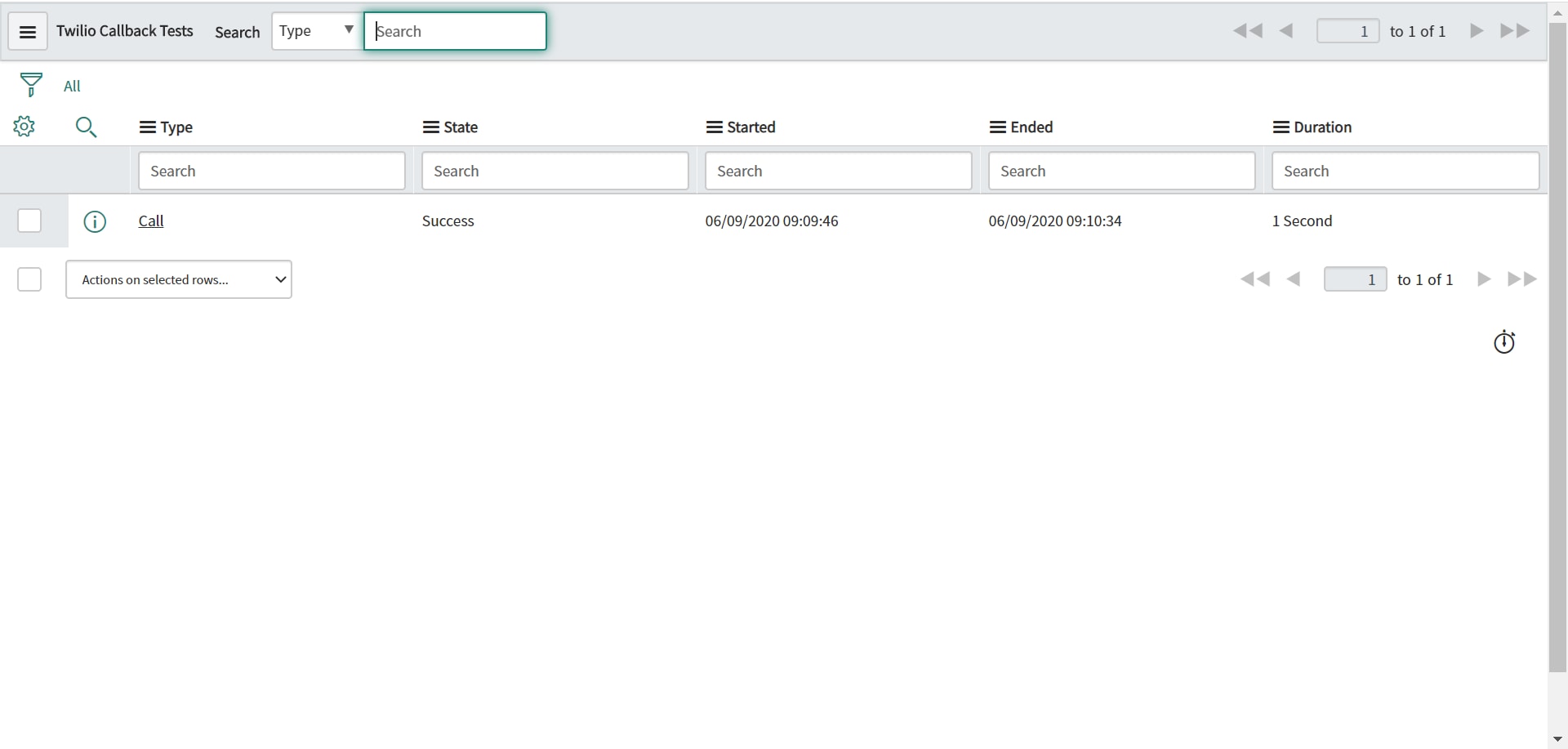This screenshot has height=749, width=1568.
Task: Go to last page in top pagination
Action: tap(1515, 31)
